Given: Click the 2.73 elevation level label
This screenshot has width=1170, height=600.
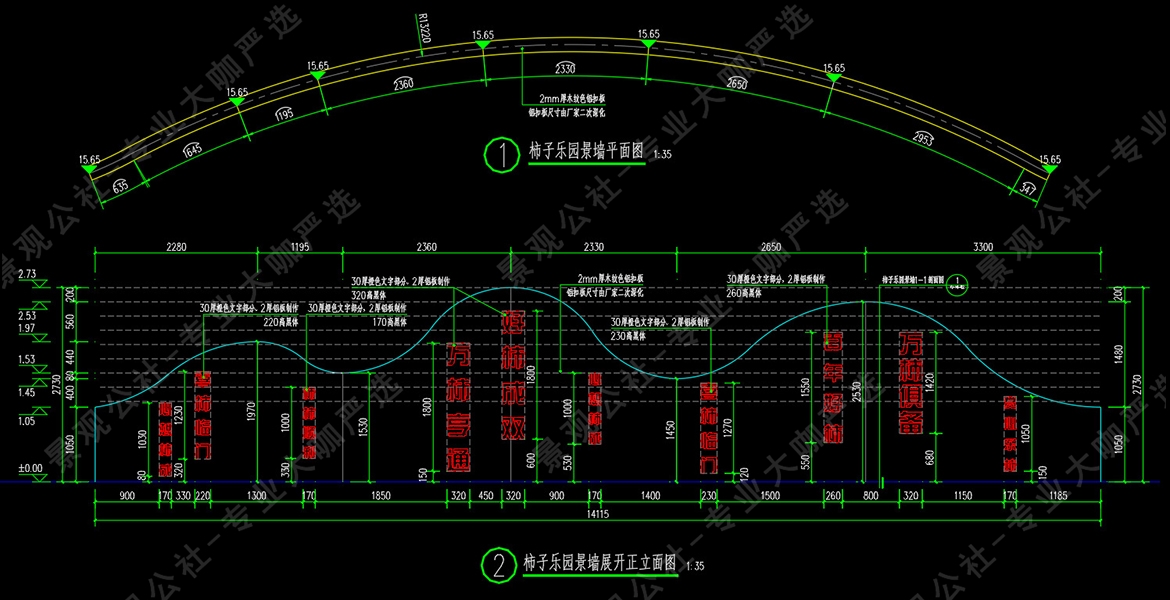Looking at the screenshot, I should click(x=27, y=274).
